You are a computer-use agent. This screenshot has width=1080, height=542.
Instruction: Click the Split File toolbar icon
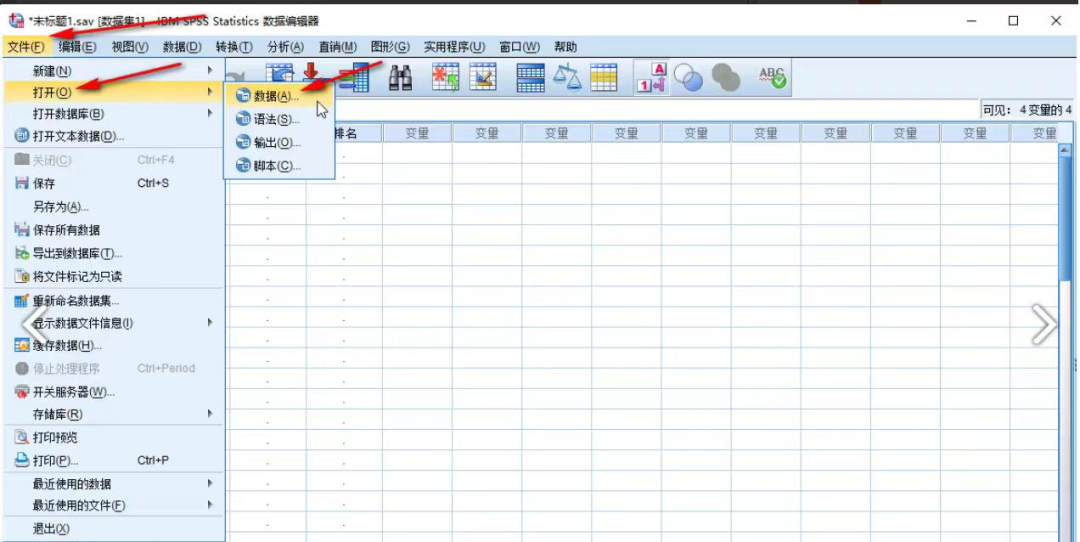click(530, 79)
